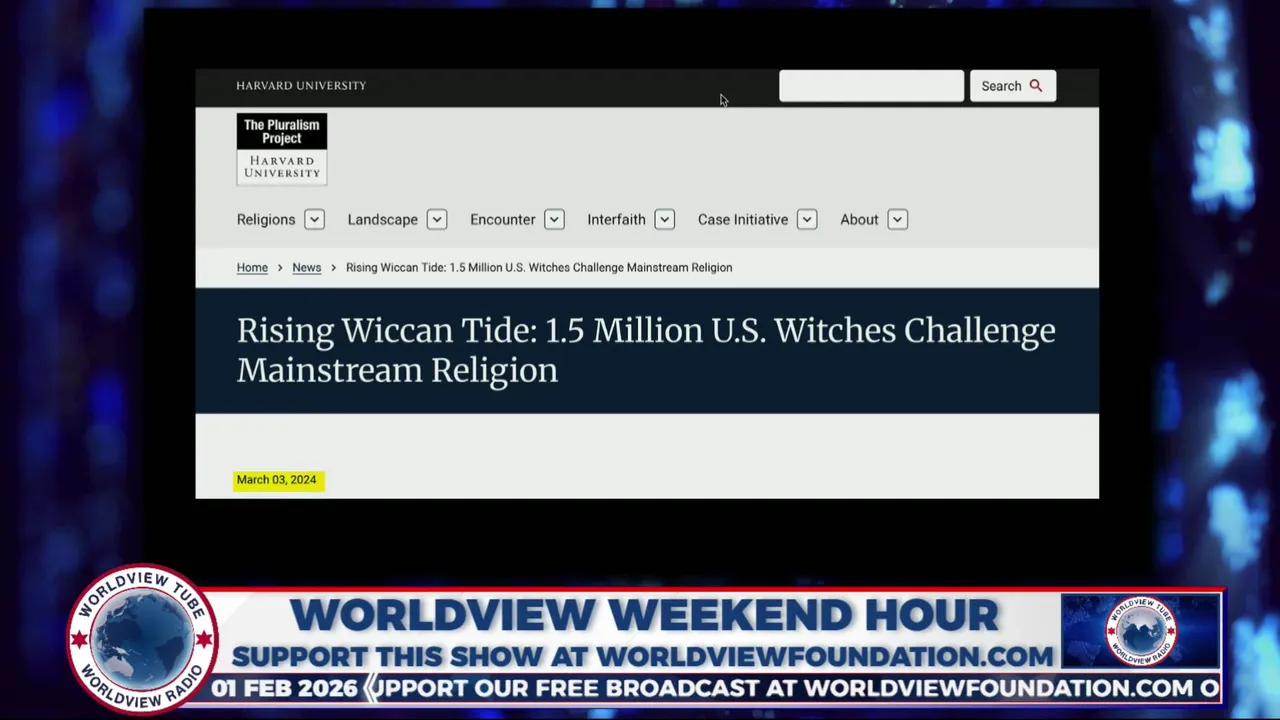This screenshot has height=720, width=1280.
Task: Go to News breadcrumb link
Action: pyautogui.click(x=306, y=267)
